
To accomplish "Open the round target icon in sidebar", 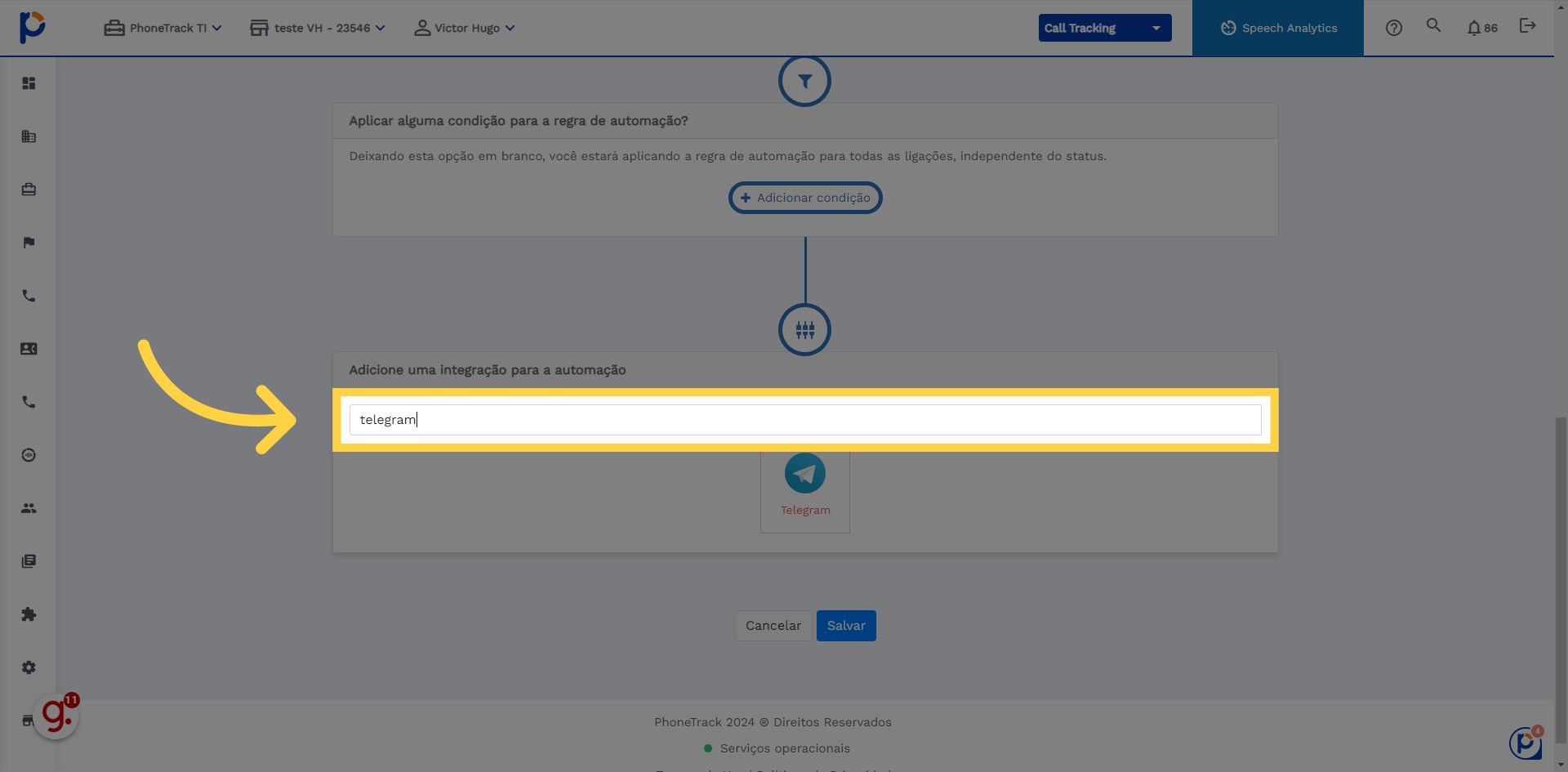I will tap(29, 455).
